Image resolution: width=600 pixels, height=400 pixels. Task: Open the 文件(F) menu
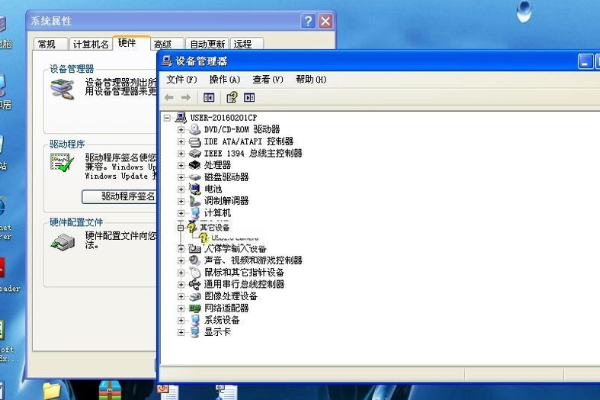click(181, 79)
